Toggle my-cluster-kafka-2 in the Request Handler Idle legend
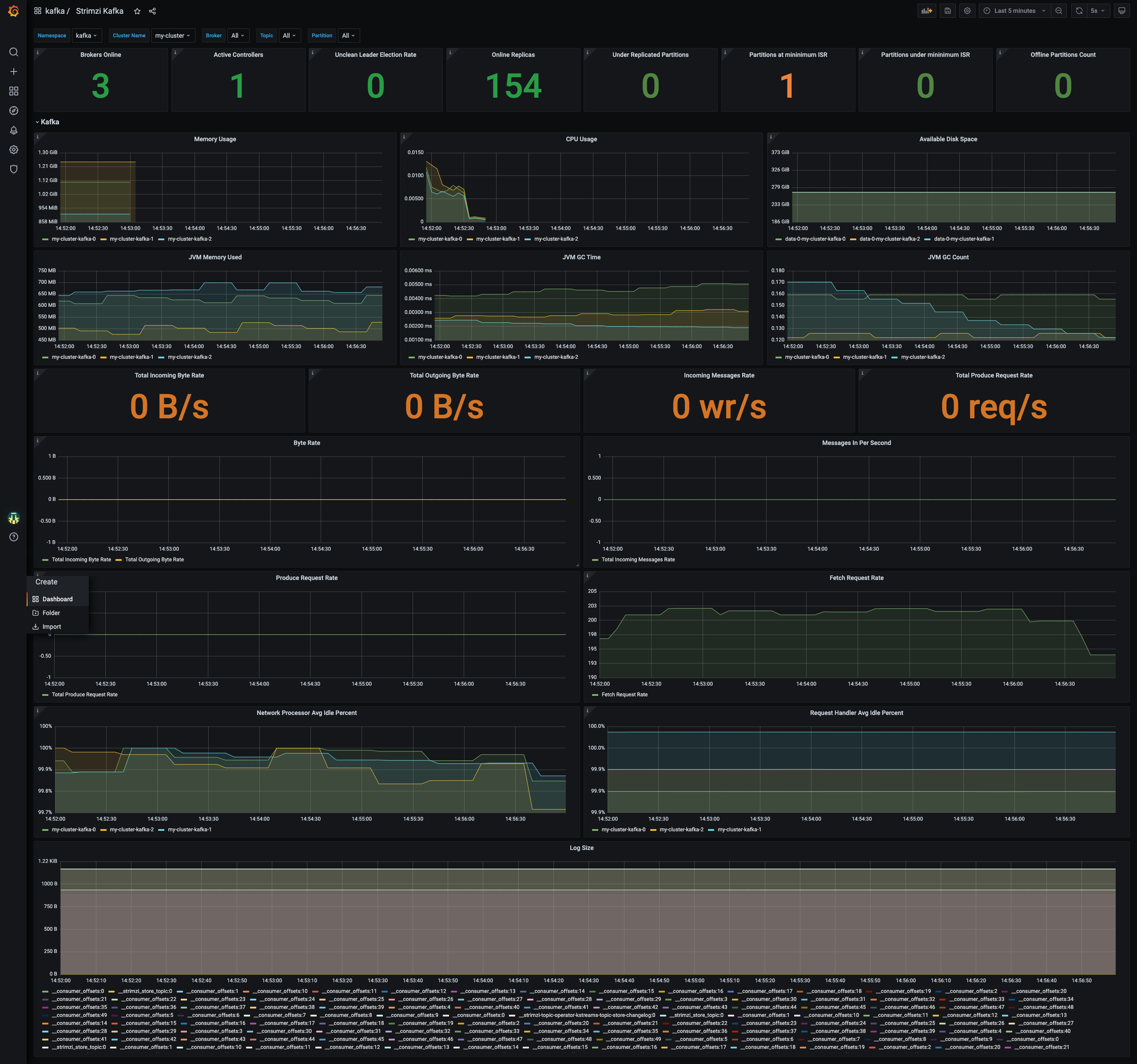This screenshot has width=1137, height=1064. [x=681, y=829]
